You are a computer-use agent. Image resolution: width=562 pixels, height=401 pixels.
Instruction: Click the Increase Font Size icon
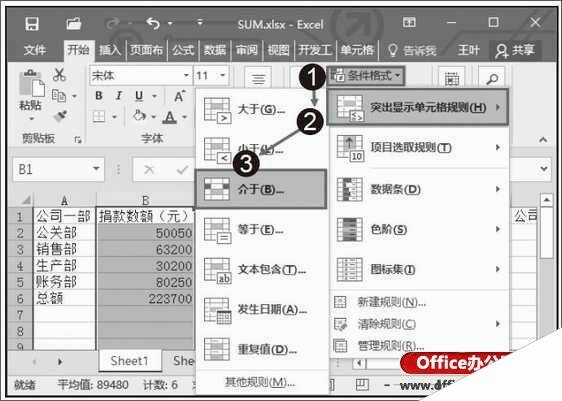[179, 96]
